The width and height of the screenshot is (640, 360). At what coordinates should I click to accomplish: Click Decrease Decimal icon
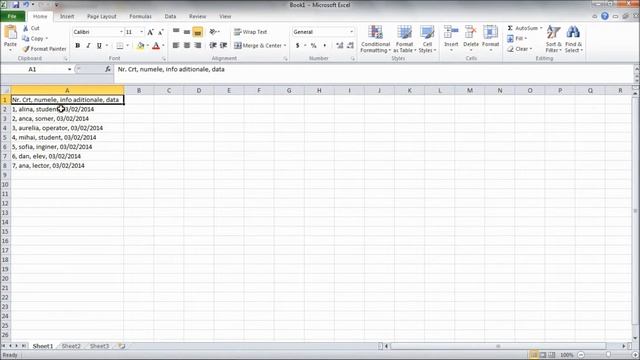pos(350,45)
